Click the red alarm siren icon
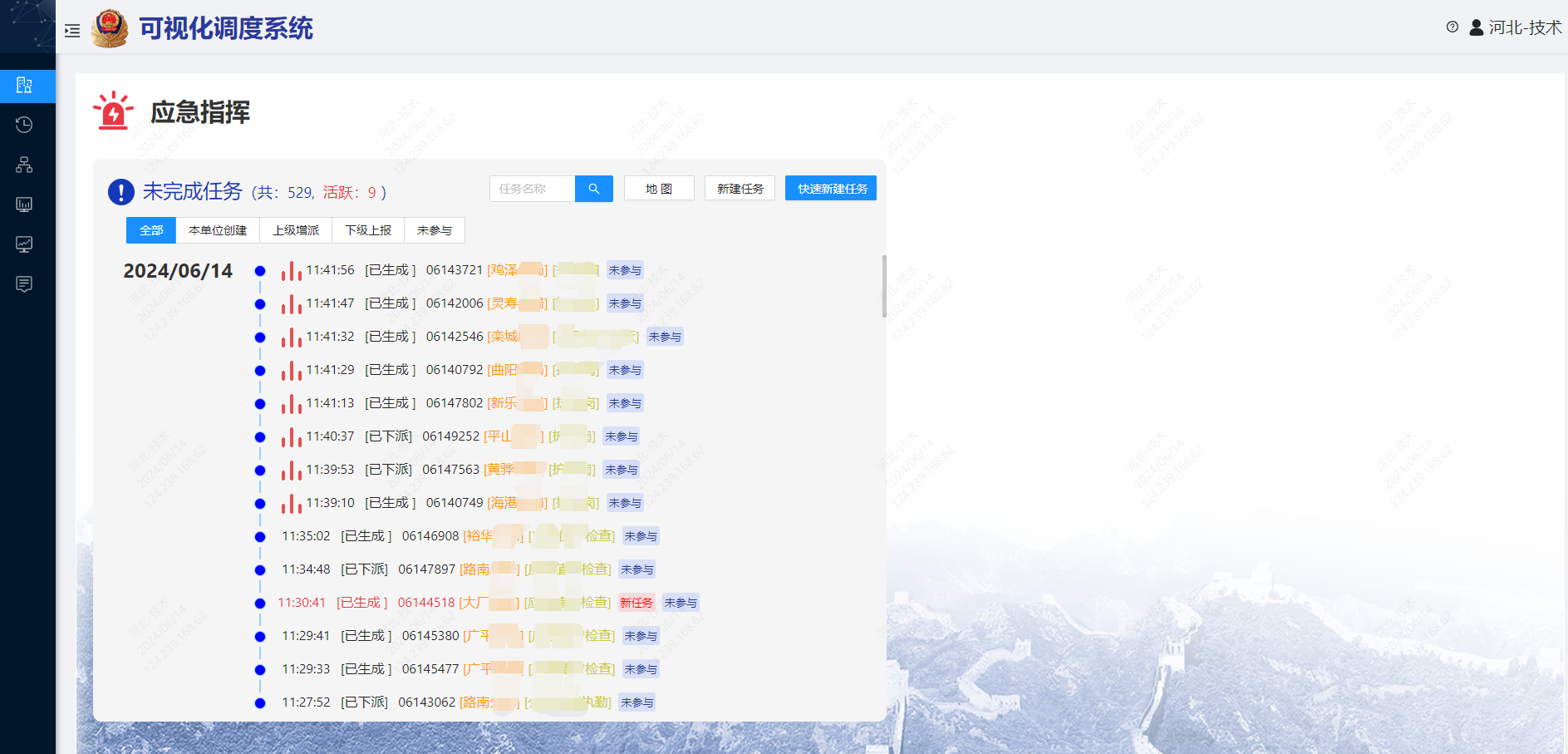The width and height of the screenshot is (1568, 754). click(113, 111)
